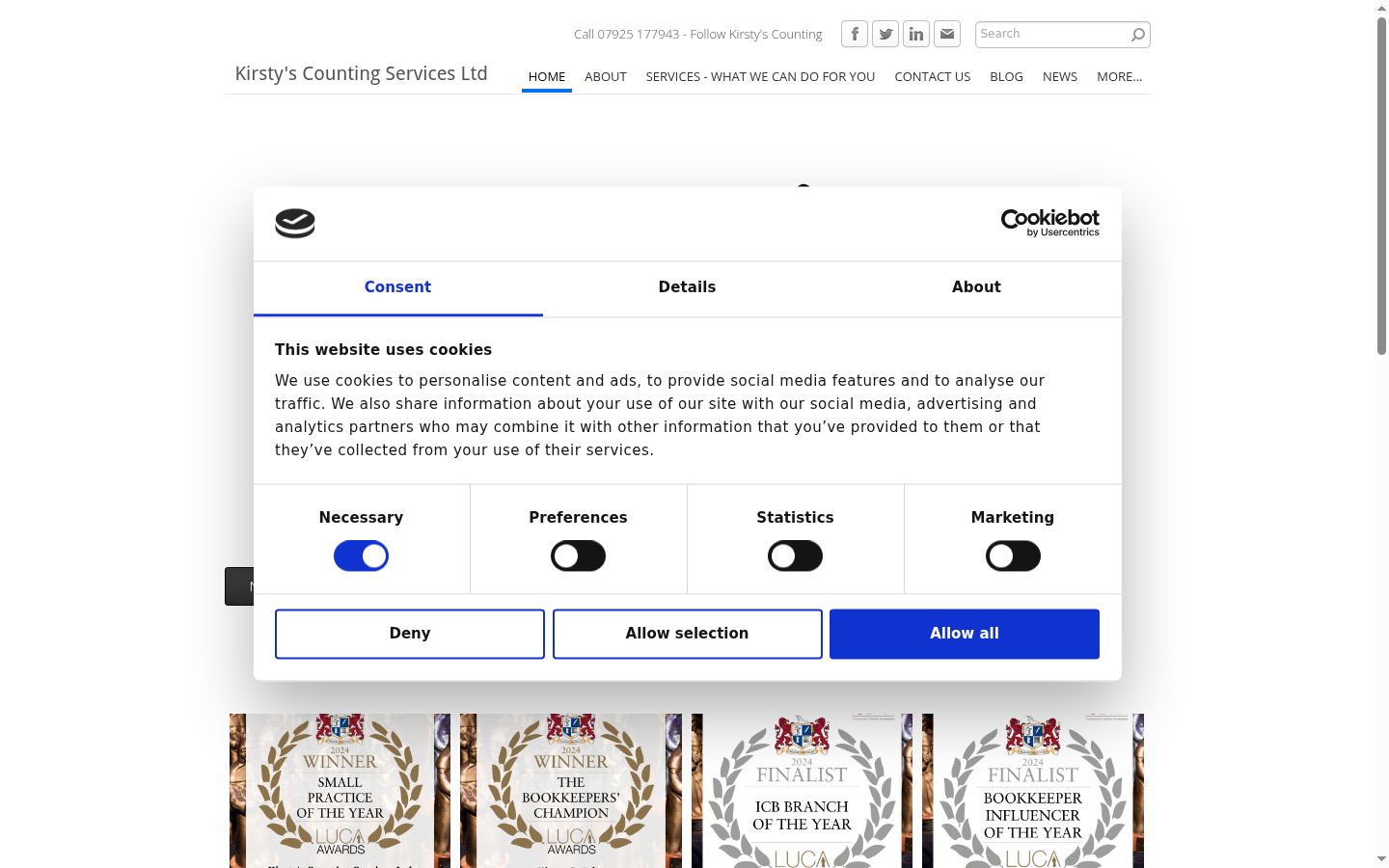Viewport: 1389px width, 868px height.
Task: Focus the Search input field
Action: 1052,34
